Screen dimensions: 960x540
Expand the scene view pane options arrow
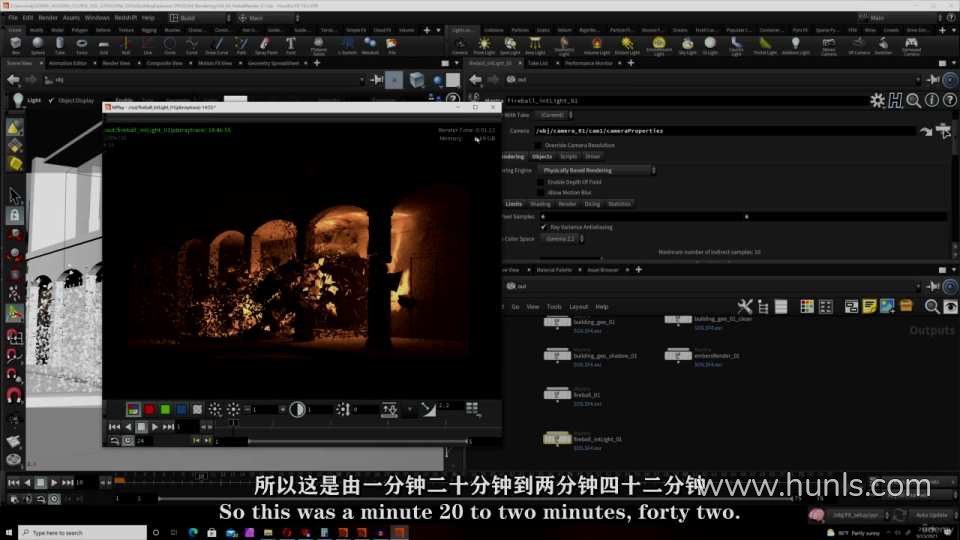(457, 63)
